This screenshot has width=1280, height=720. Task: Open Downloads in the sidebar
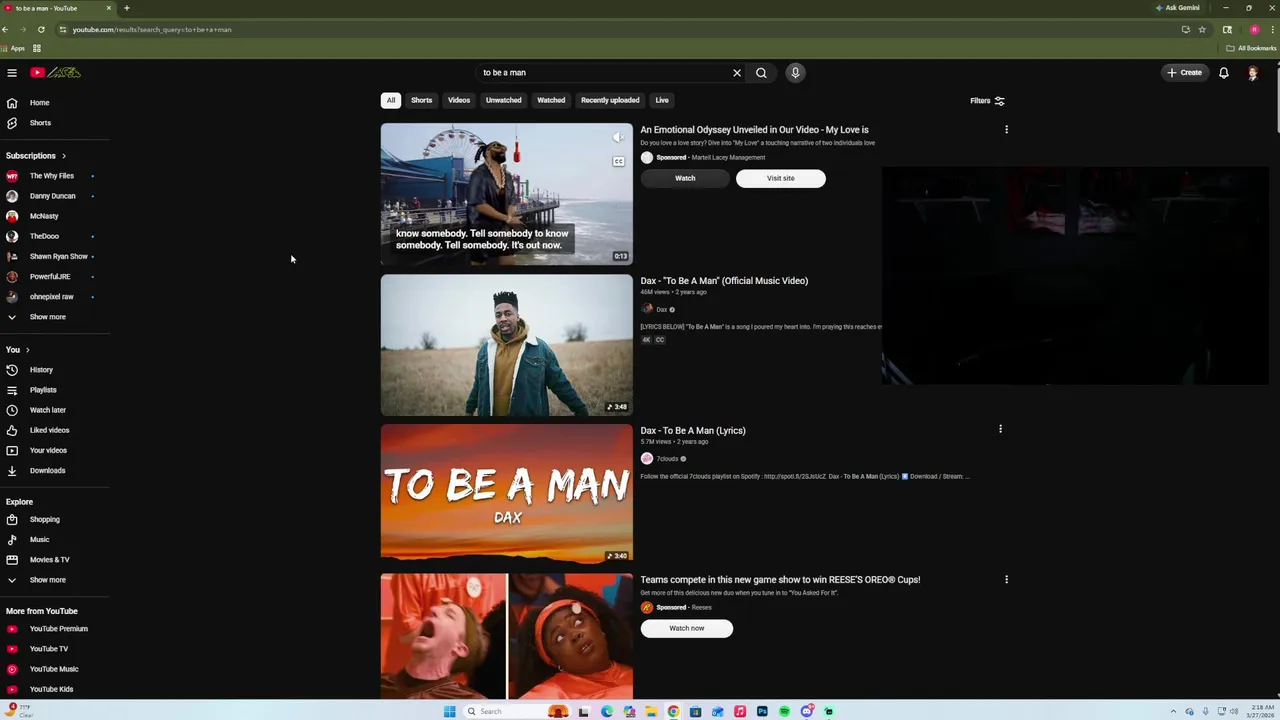[47, 470]
